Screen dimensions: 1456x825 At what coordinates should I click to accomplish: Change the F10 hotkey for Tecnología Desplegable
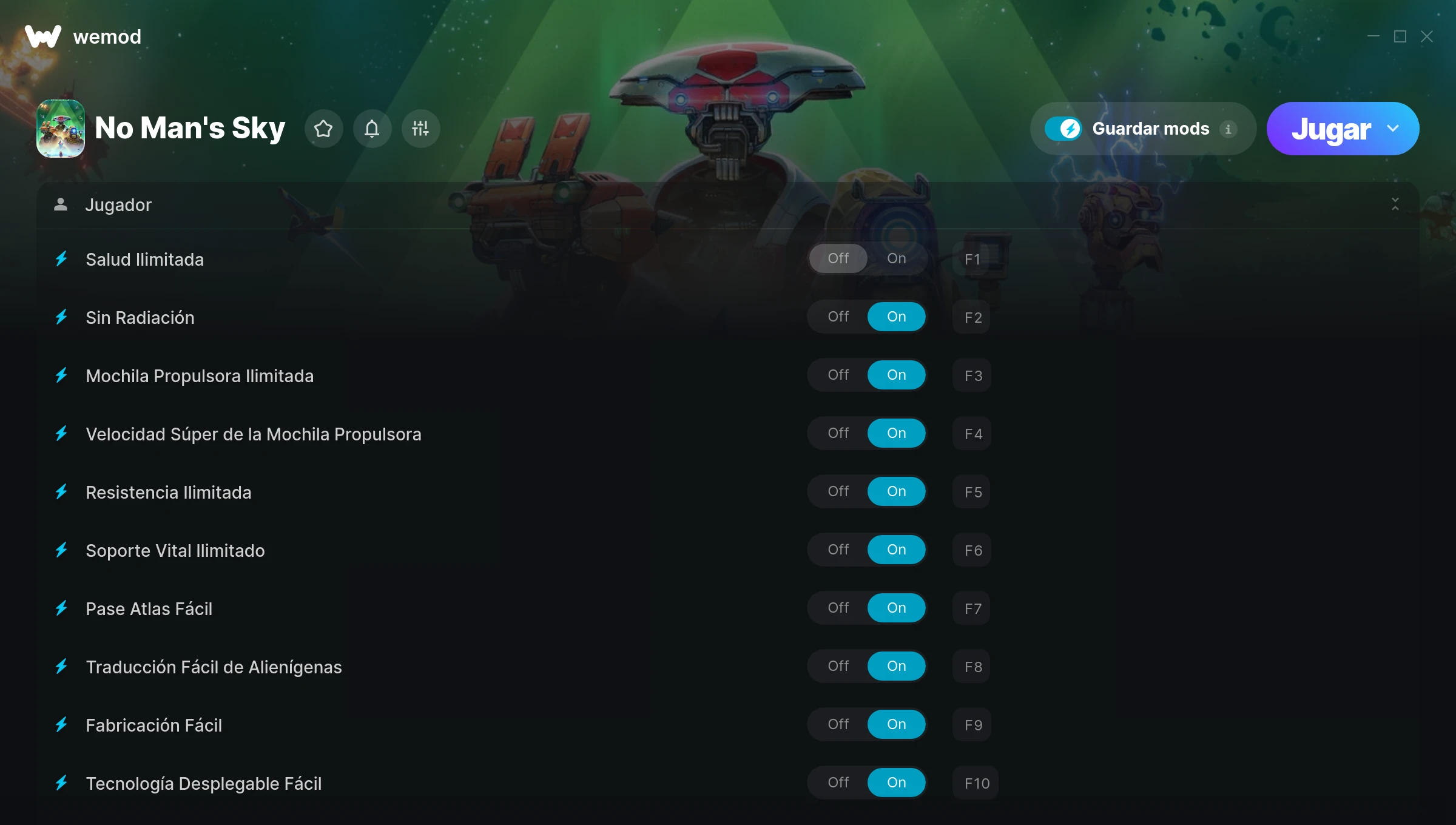(976, 783)
